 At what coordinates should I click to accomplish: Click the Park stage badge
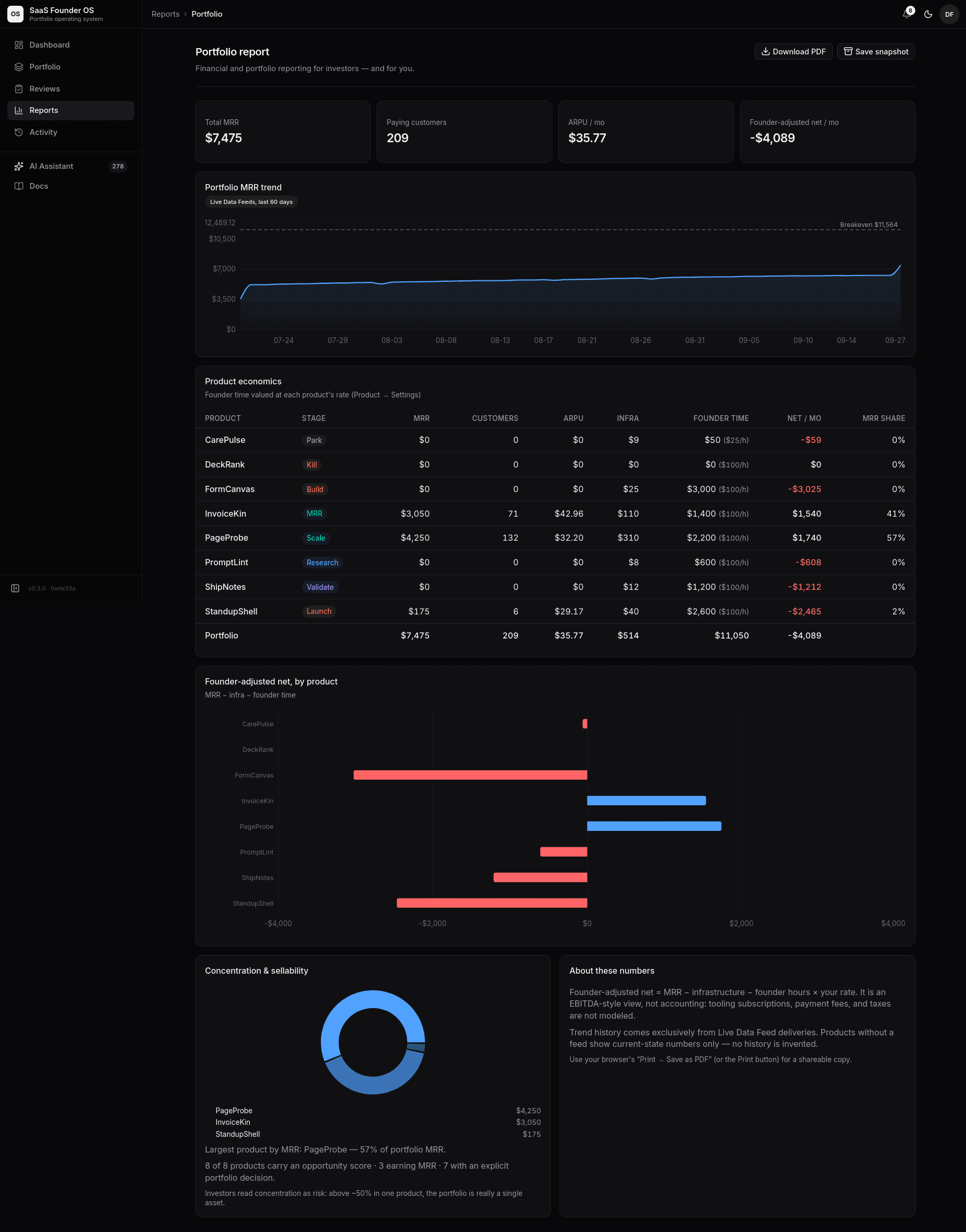pyautogui.click(x=314, y=440)
